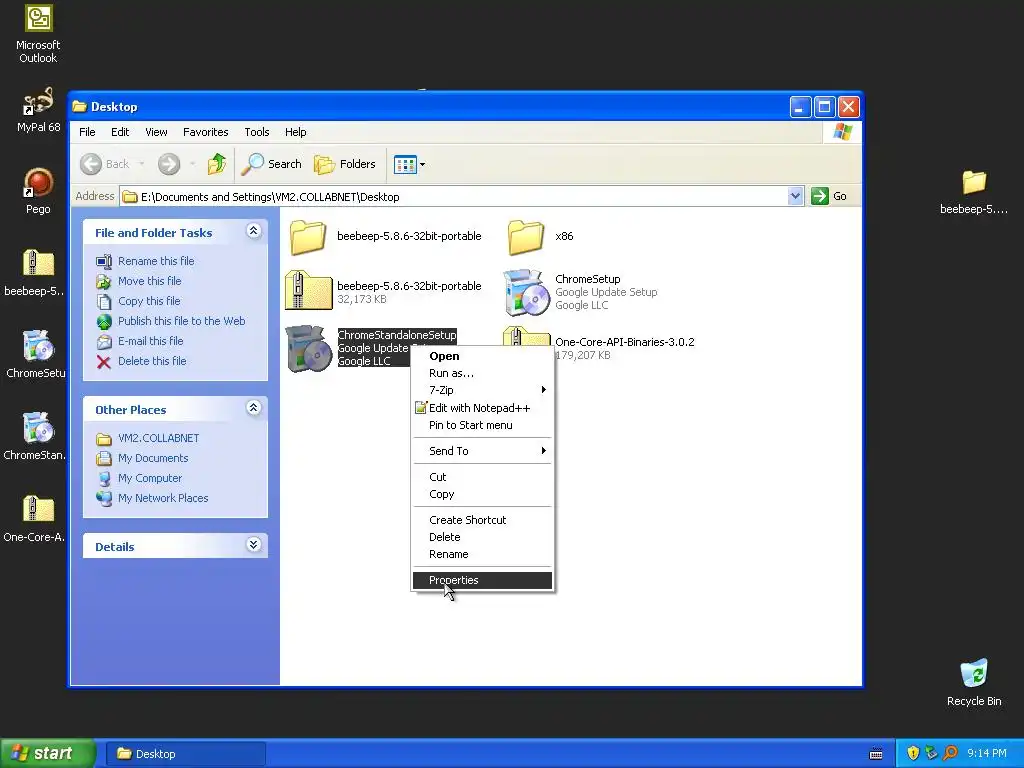Click the Start button
Viewport: 1024px width, 768px height.
[48, 754]
